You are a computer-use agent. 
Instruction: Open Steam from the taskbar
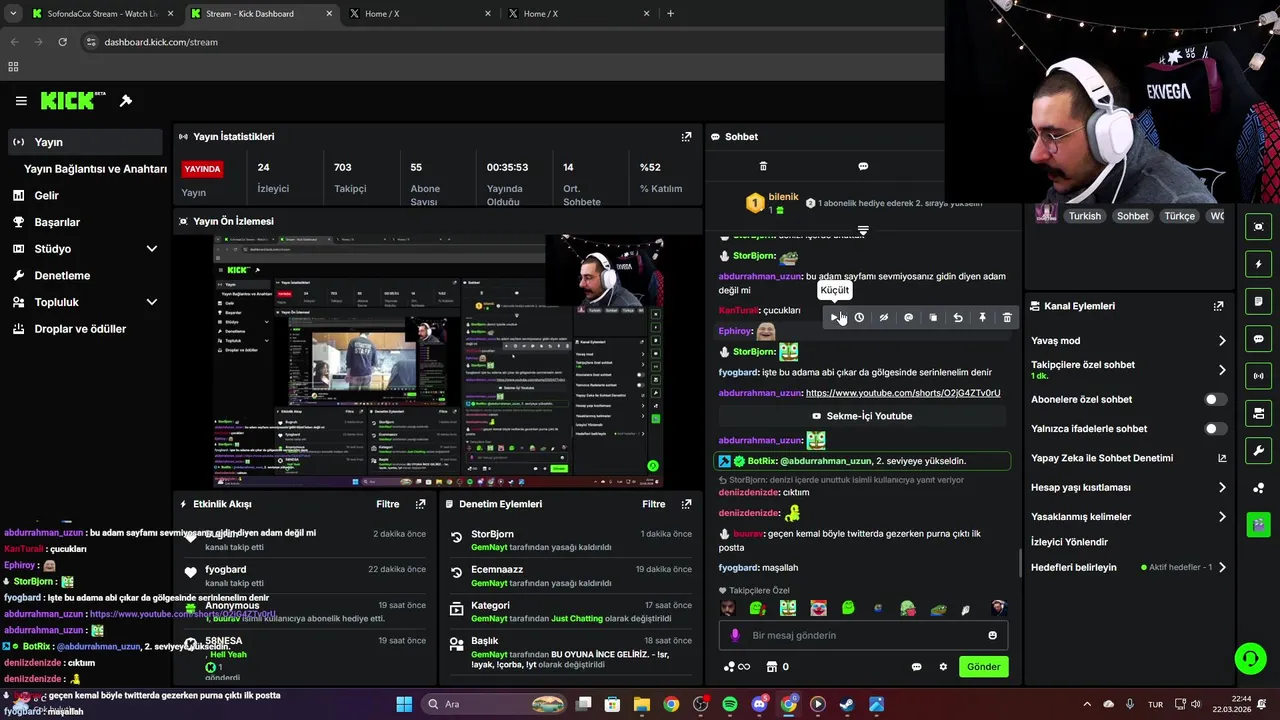847,704
